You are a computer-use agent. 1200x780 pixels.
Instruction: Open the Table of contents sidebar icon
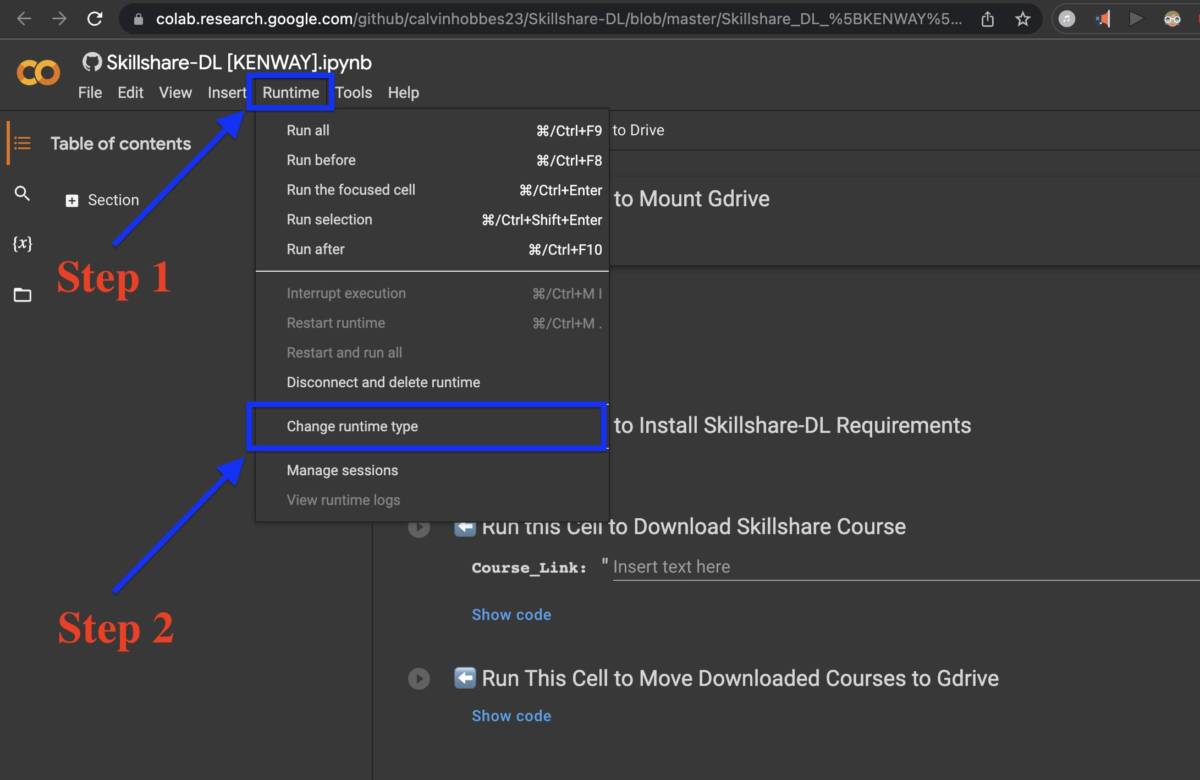[22, 143]
